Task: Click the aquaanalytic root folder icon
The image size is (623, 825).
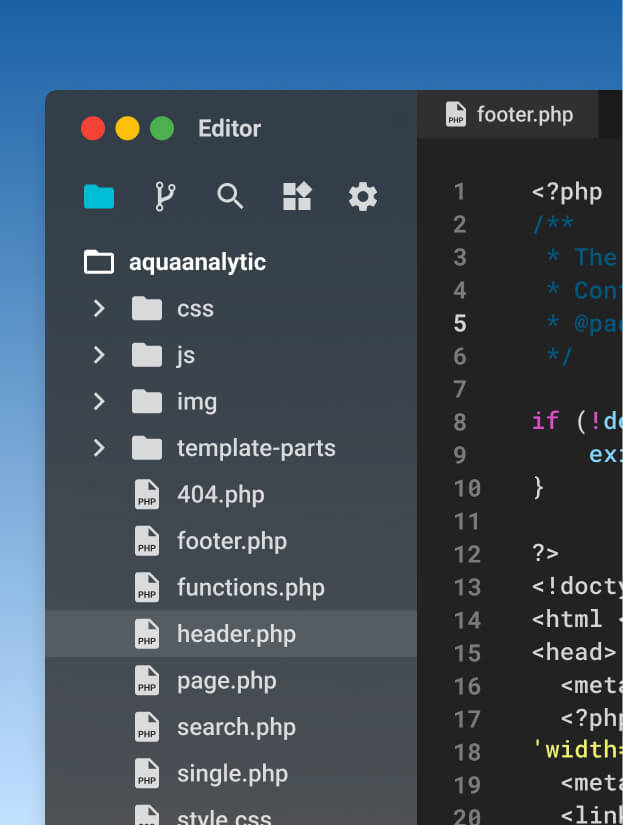Action: click(x=99, y=261)
